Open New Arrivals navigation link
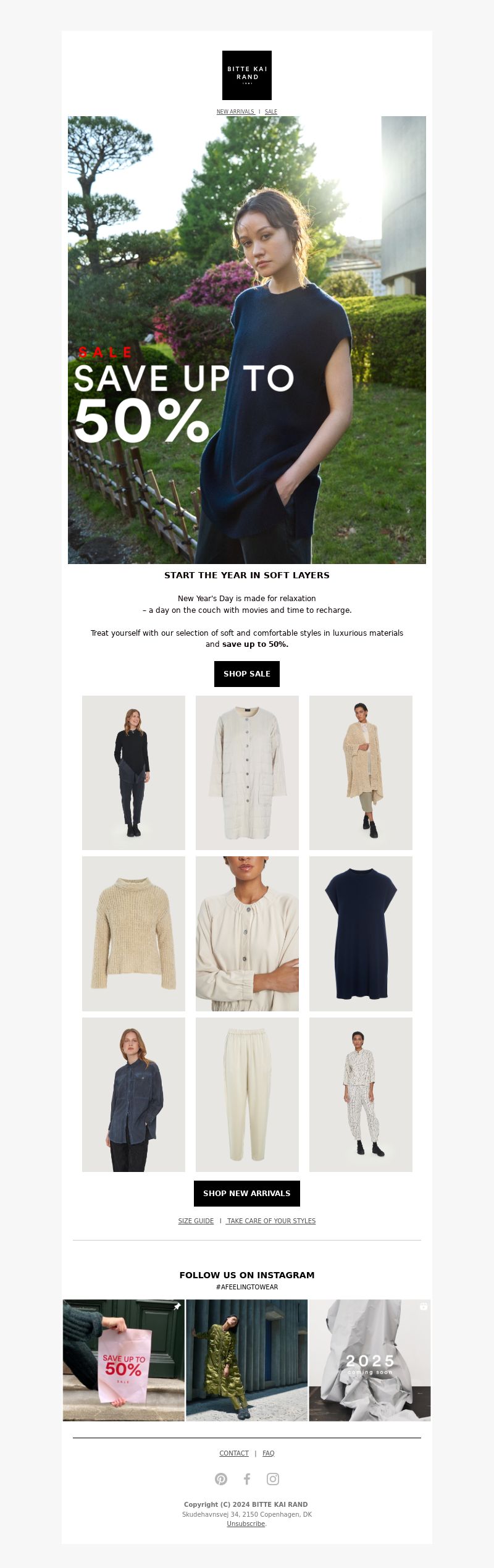The width and height of the screenshot is (494, 1568). (x=235, y=112)
